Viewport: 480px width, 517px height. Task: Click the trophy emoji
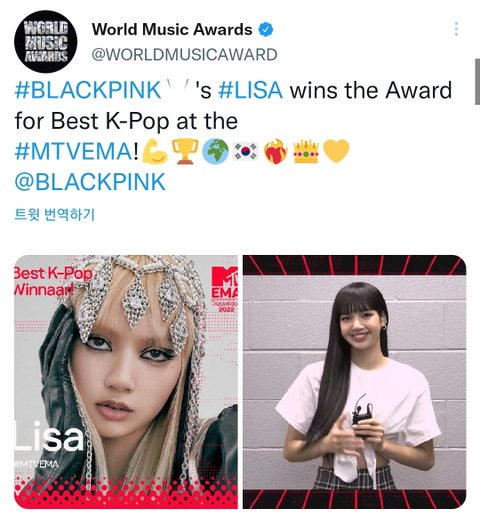point(185,152)
